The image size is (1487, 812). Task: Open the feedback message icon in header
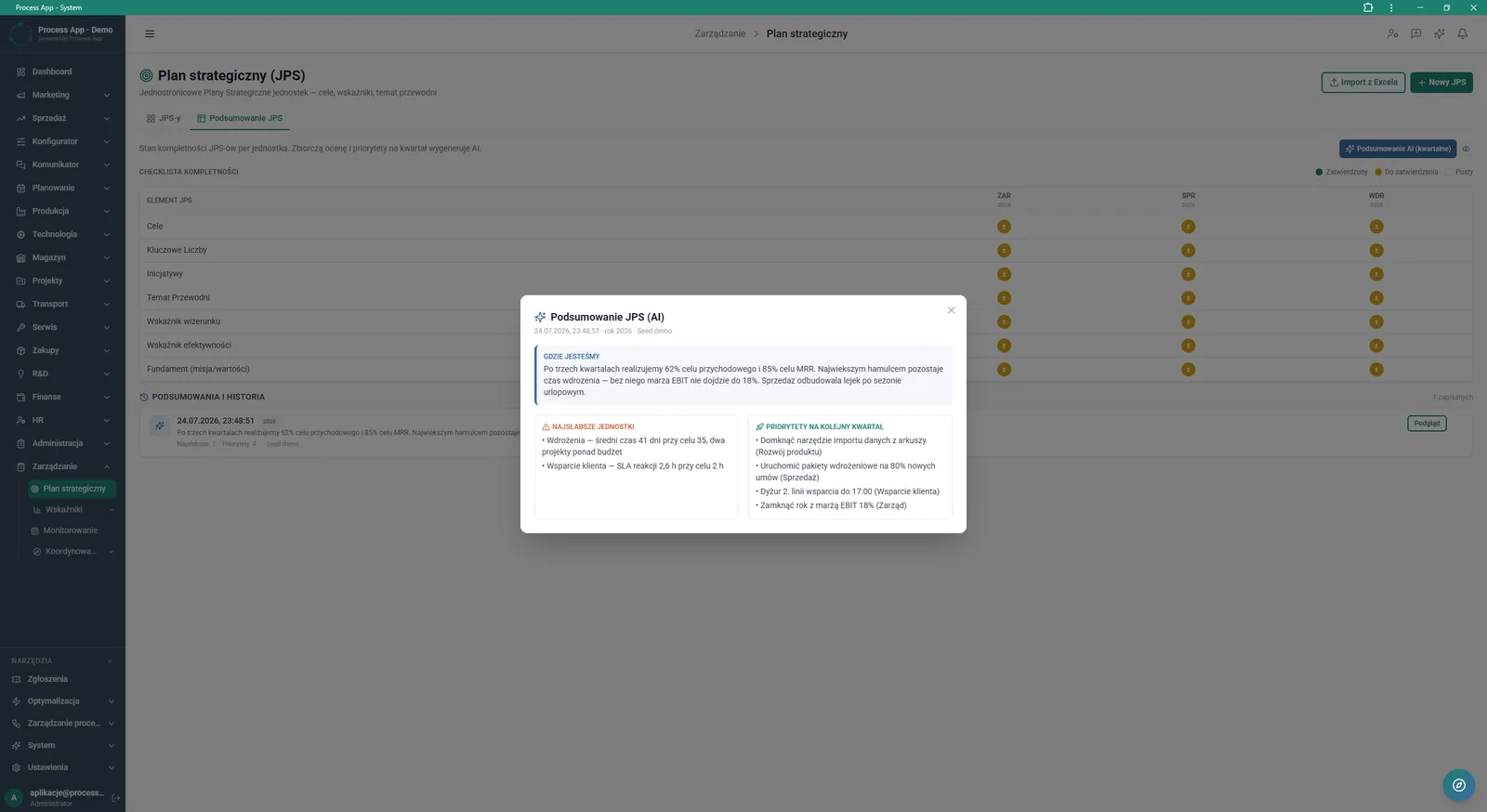pos(1415,33)
